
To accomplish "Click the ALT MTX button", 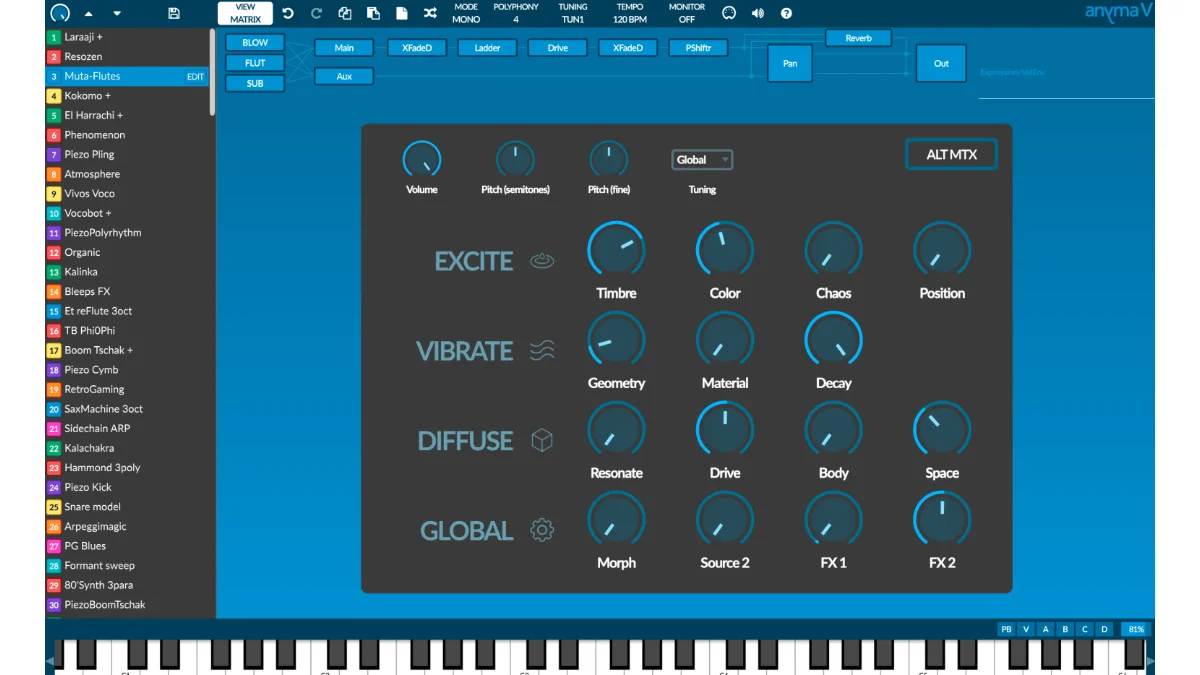I will point(951,154).
